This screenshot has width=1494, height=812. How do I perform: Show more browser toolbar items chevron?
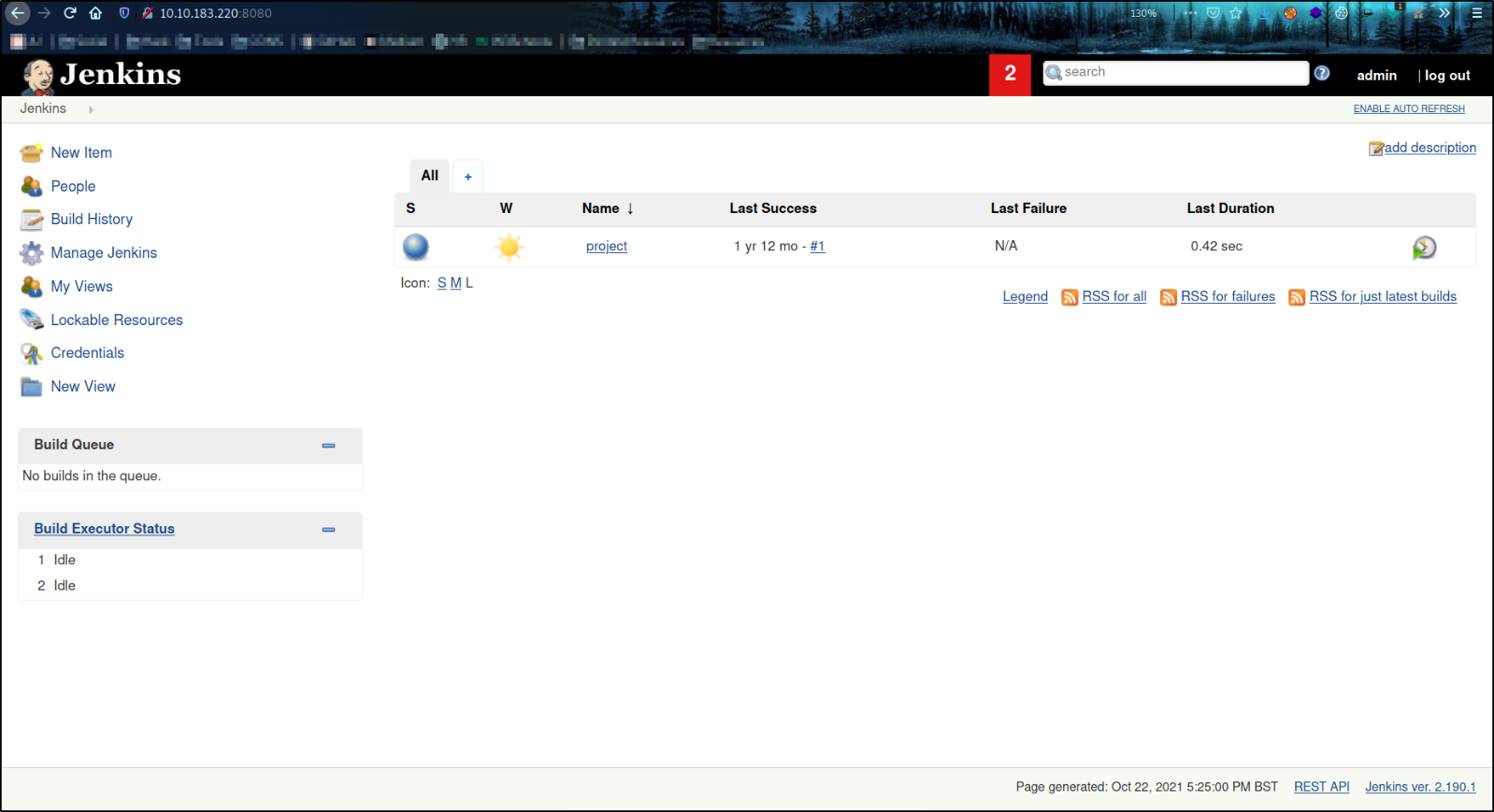1444,13
